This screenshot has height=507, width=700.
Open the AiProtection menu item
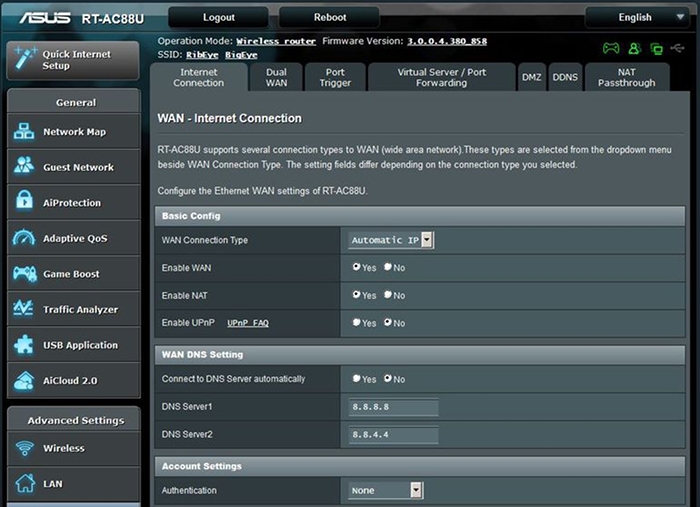[74, 202]
